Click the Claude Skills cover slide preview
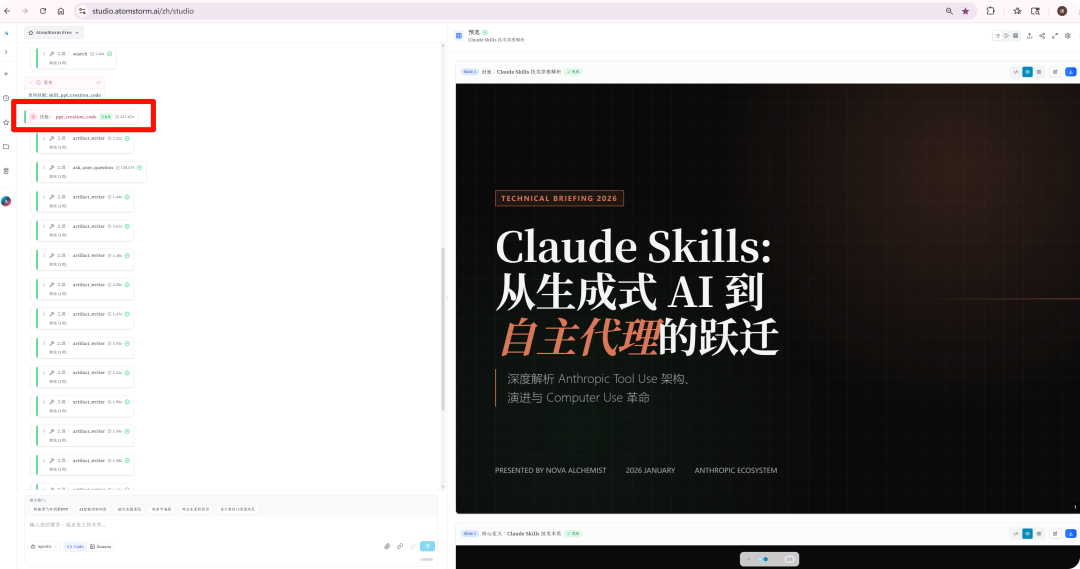The height and width of the screenshot is (569, 1080). coord(767,298)
